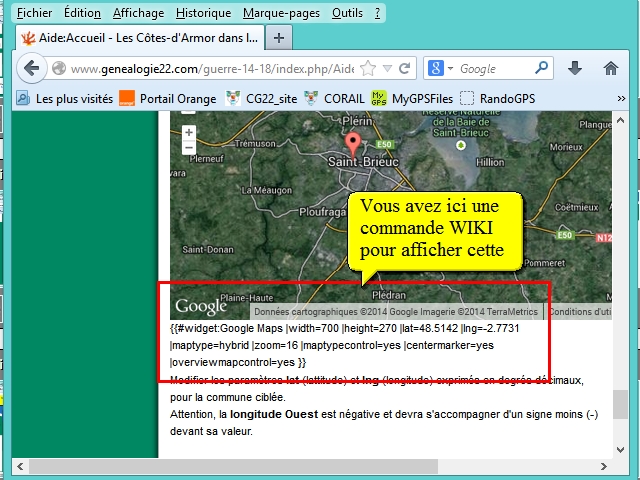Open the CG22_site bookmark
This screenshot has height=480, width=640.
point(261,99)
